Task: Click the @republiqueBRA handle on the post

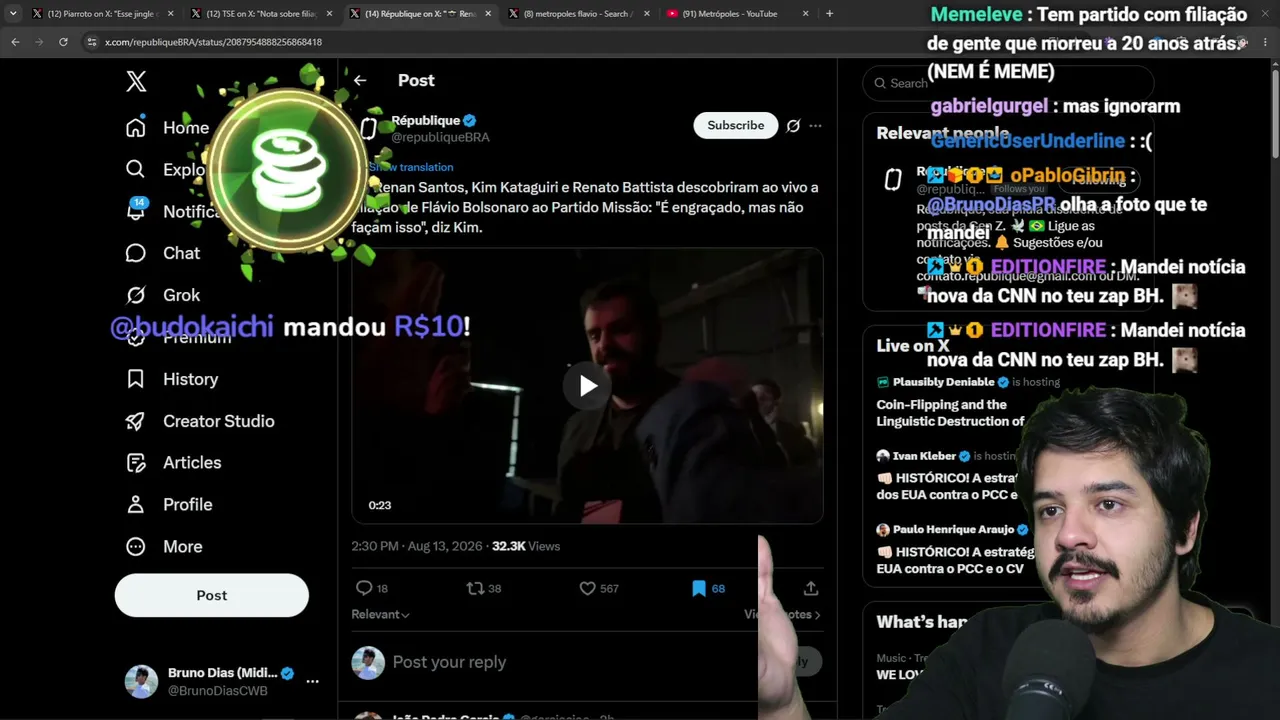Action: coord(440,137)
